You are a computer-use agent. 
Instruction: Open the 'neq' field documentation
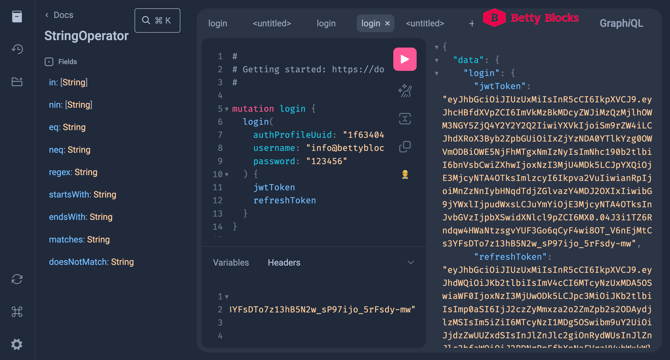[56, 150]
